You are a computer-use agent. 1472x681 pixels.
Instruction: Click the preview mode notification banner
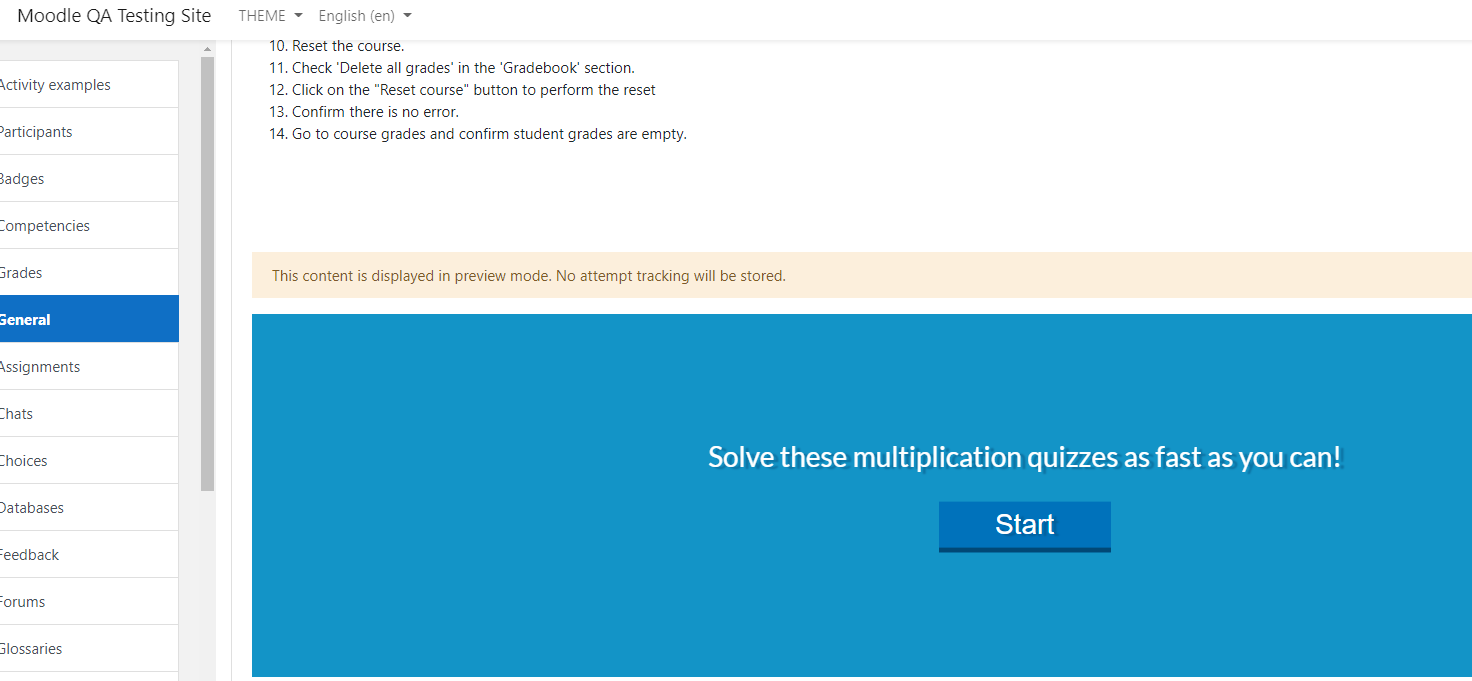[862, 276]
